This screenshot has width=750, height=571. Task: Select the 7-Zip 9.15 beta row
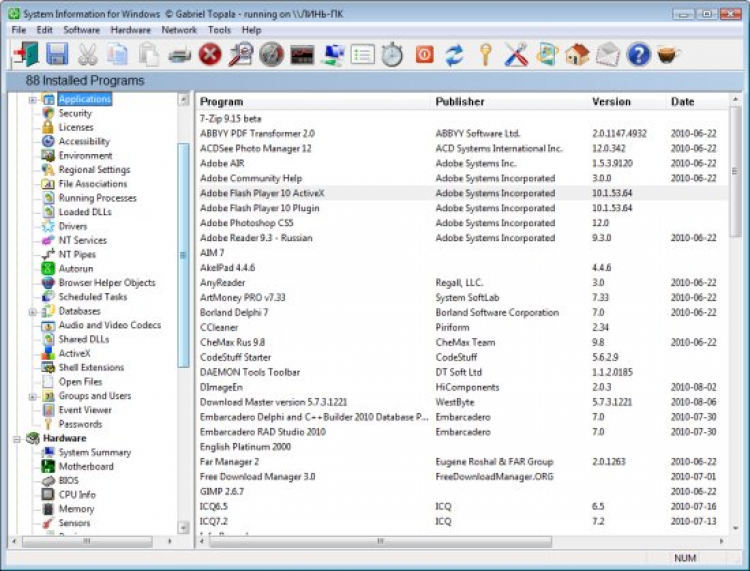(x=462, y=119)
